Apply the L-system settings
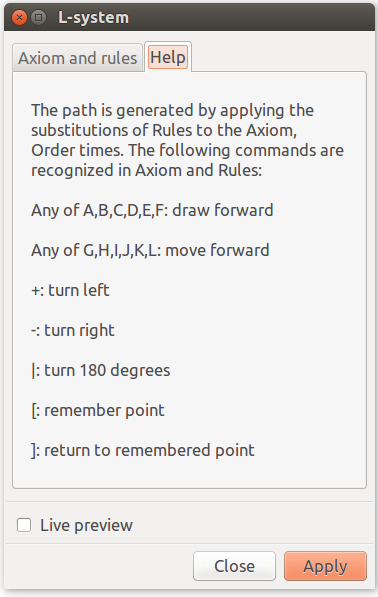 (325, 566)
